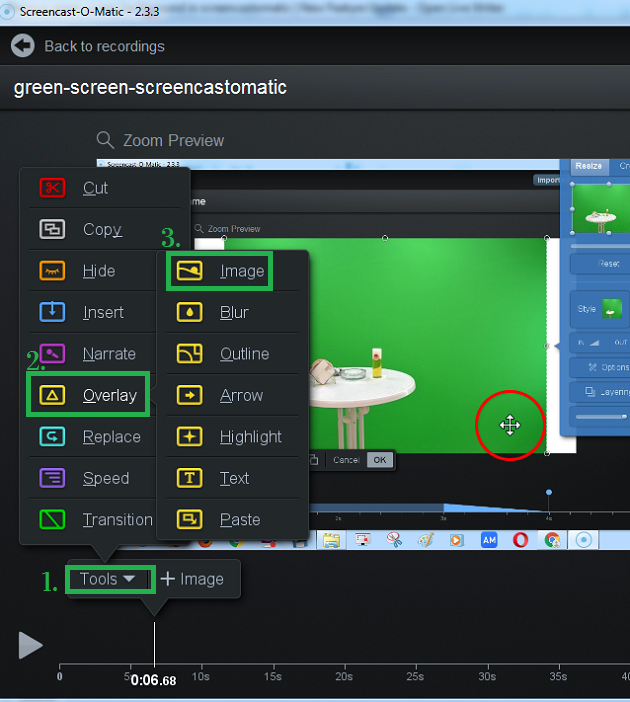Click the Arrow overlay icon
Image resolution: width=630 pixels, height=702 pixels.
(189, 395)
